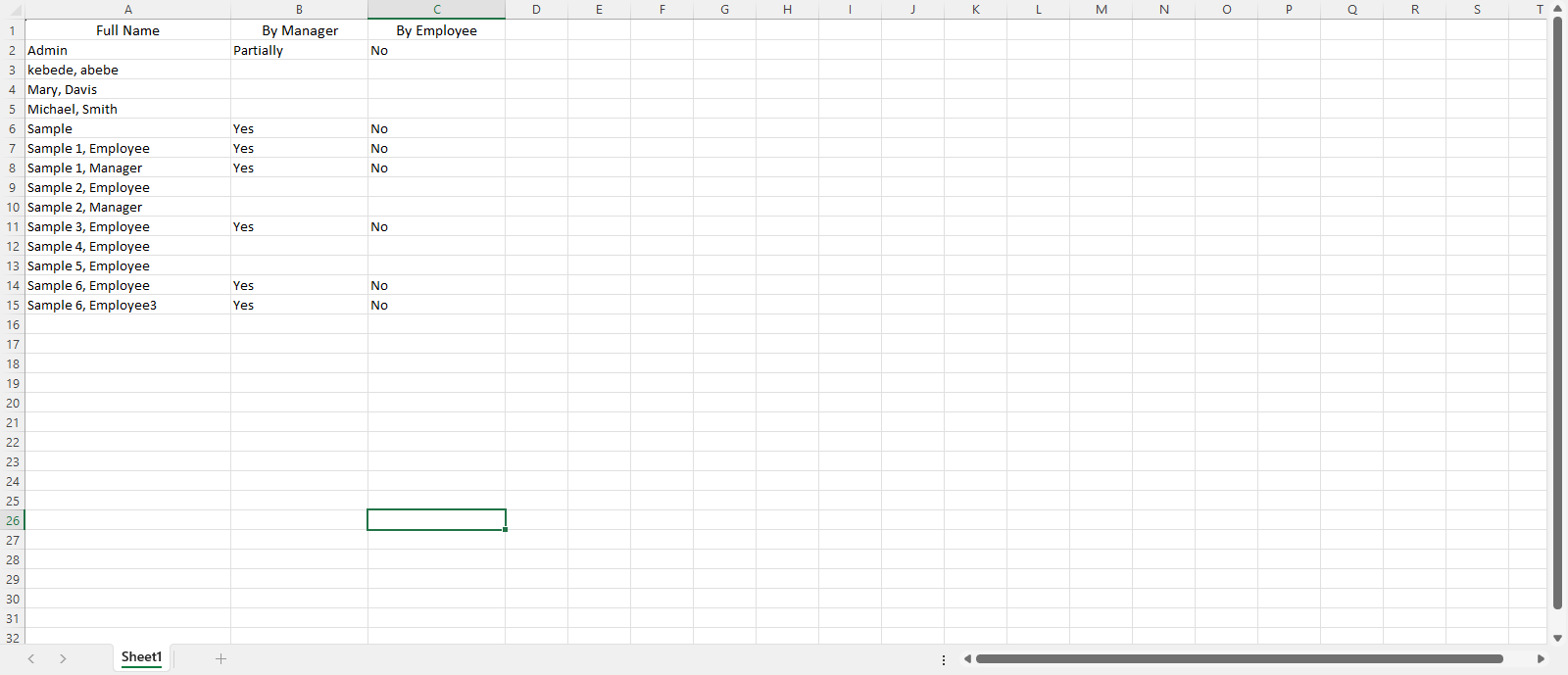Click the vertical scrollbar thumb

1557,313
